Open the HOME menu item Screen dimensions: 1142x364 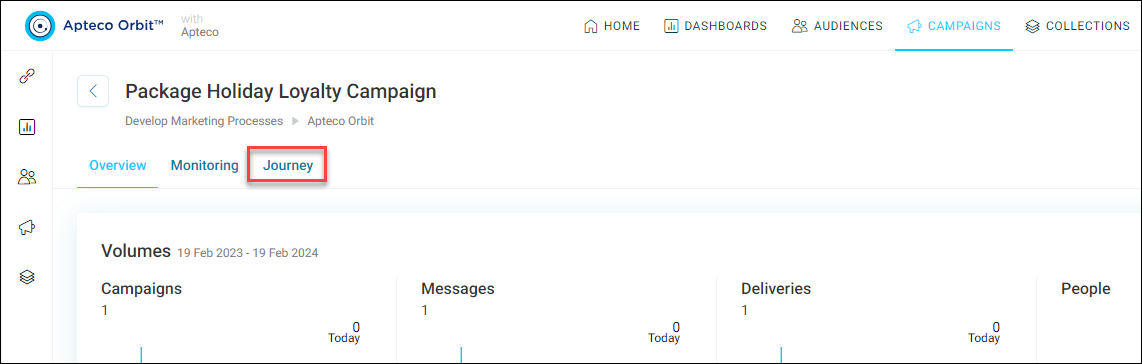pos(612,26)
